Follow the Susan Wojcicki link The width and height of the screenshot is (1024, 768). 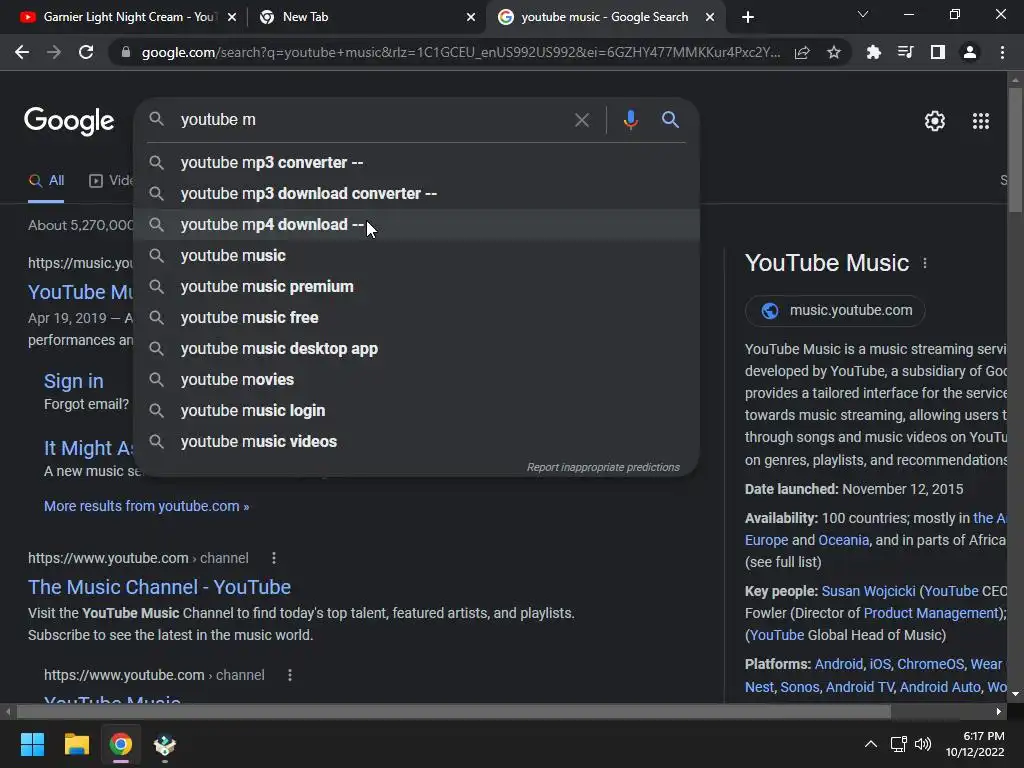point(868,591)
